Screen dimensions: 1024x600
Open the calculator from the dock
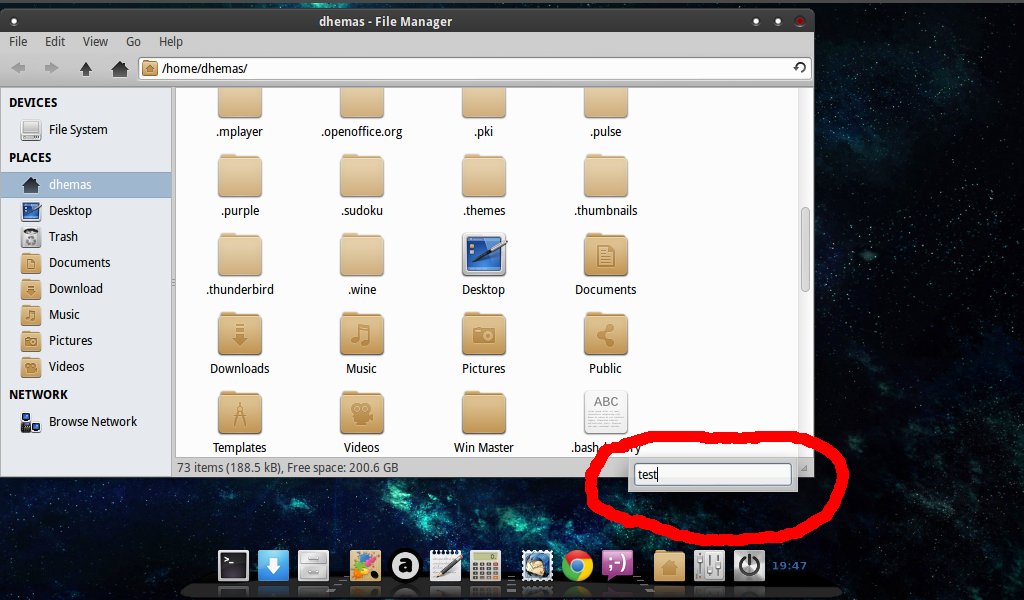[486, 566]
